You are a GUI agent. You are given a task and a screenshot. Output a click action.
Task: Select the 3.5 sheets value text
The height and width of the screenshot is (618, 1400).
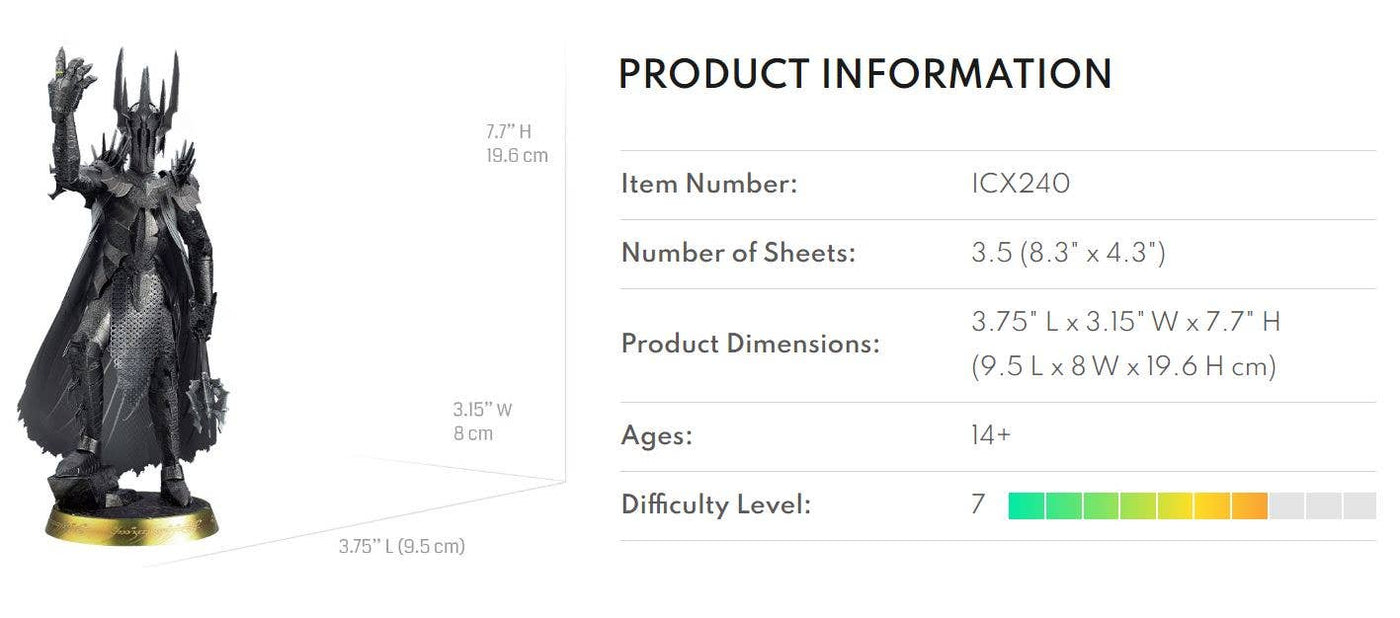point(1068,253)
